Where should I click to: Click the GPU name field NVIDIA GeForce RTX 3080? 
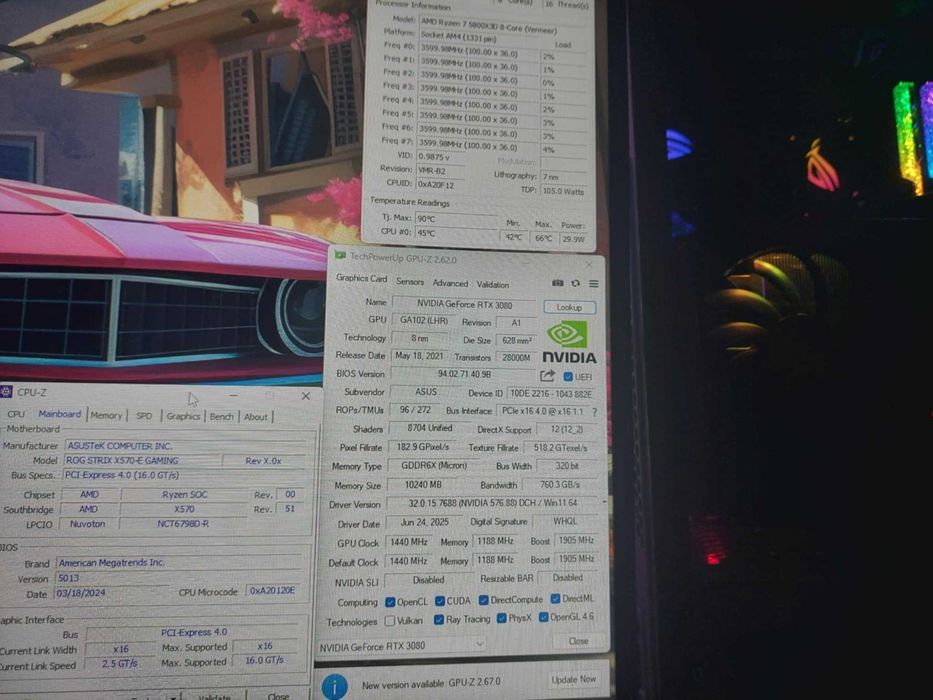(464, 304)
